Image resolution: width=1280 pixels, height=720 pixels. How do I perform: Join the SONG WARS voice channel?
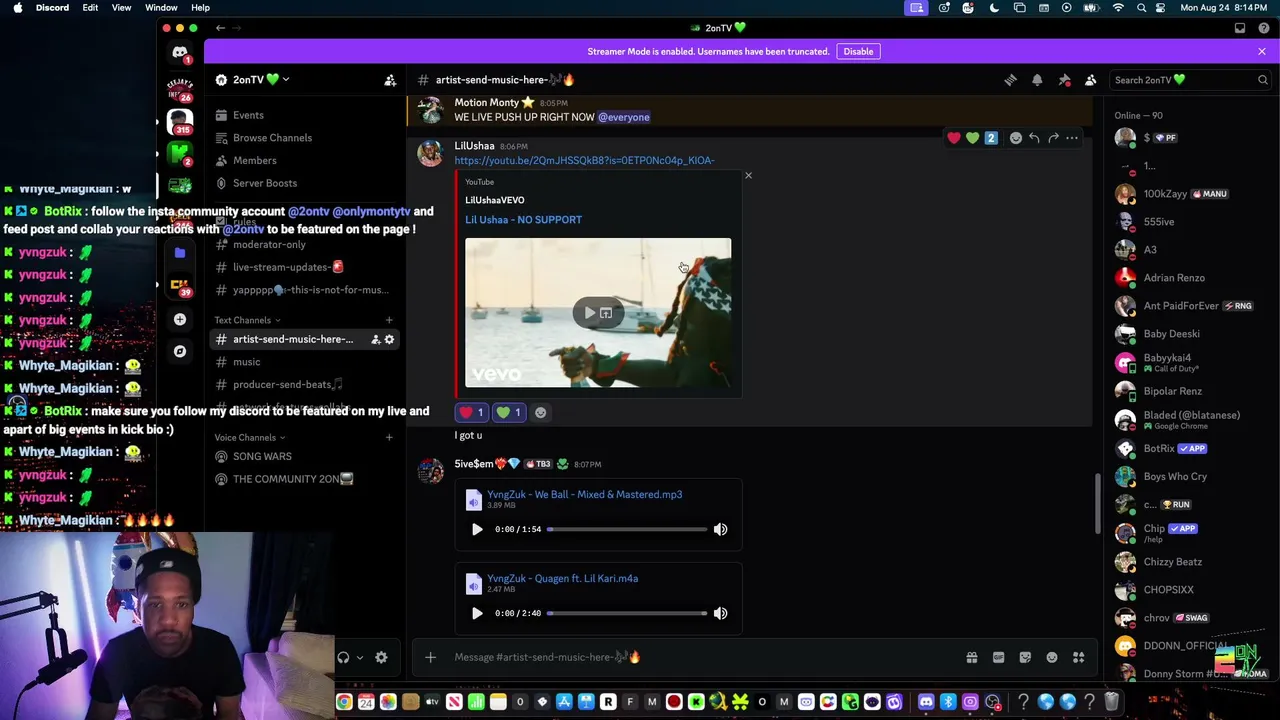(262, 456)
